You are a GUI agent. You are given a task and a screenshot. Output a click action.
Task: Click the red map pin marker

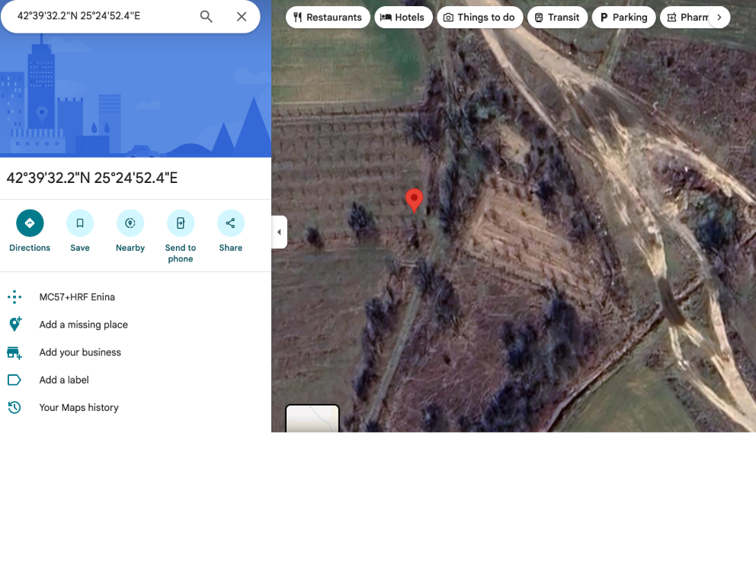414,200
